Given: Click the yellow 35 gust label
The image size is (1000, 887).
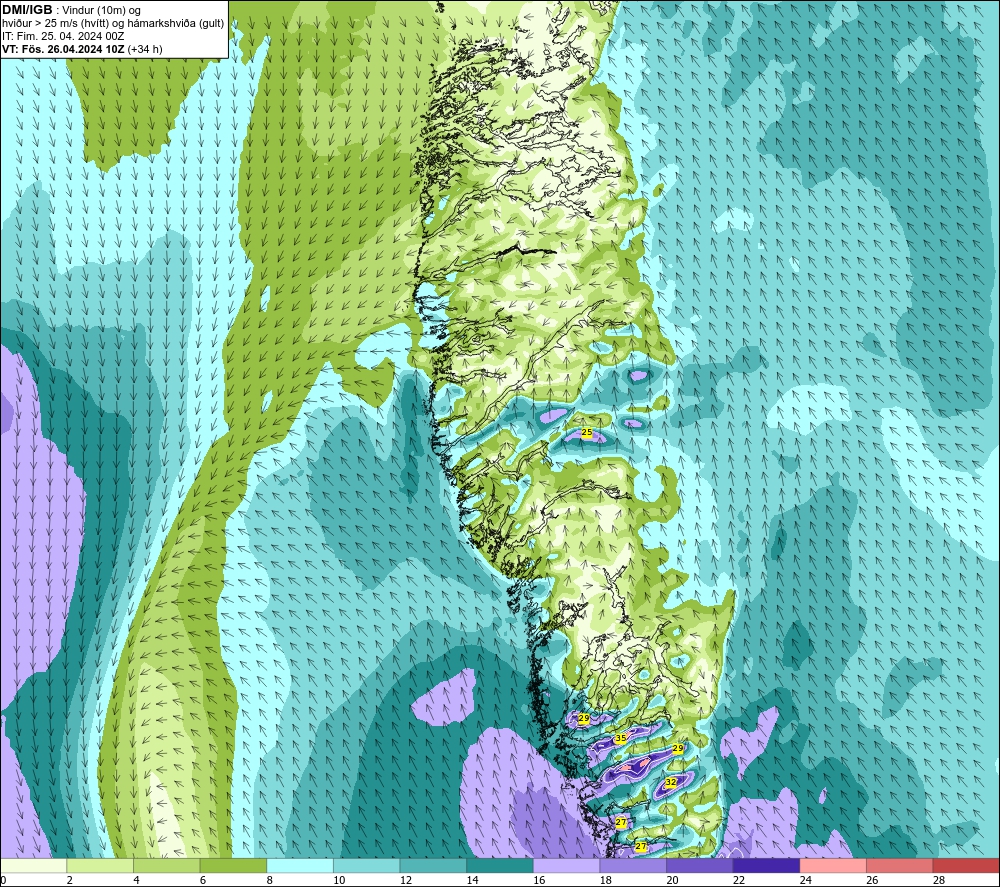Looking at the screenshot, I should [621, 738].
